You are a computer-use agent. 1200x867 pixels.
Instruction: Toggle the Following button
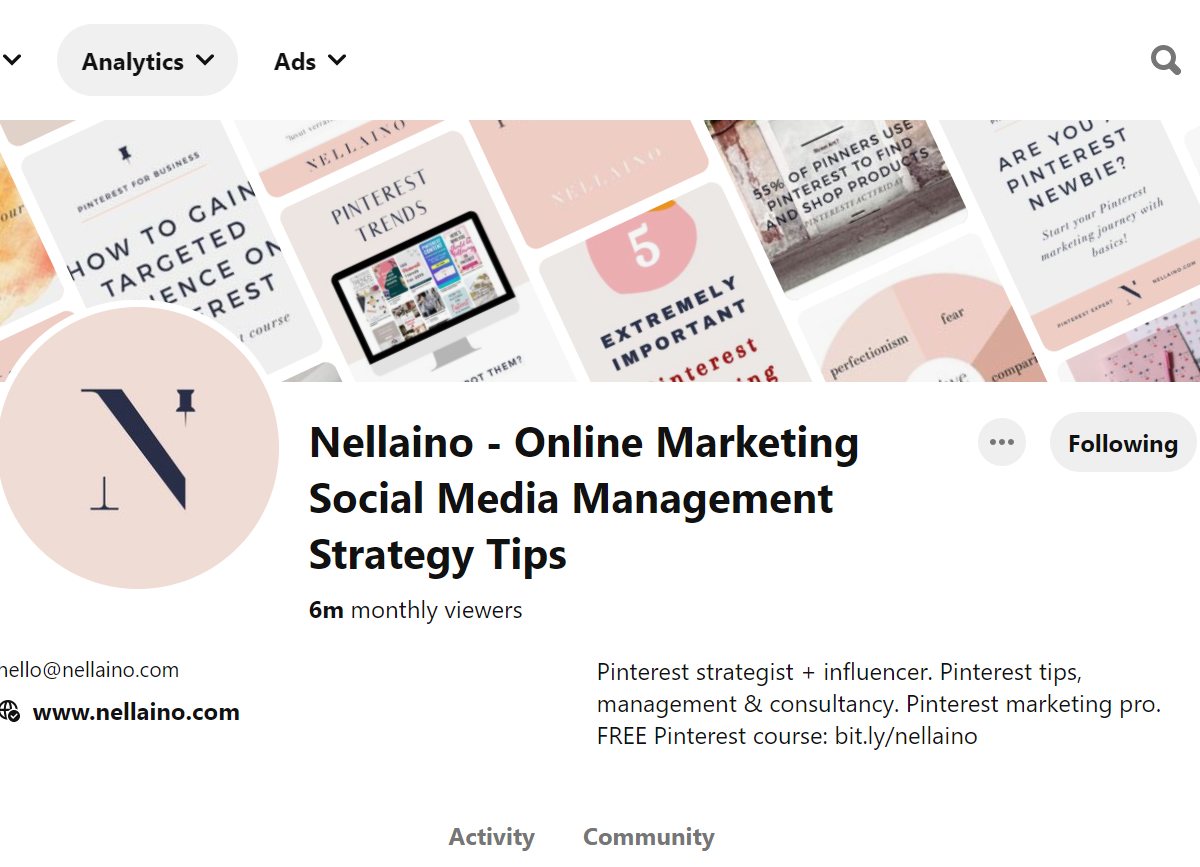[x=1124, y=443]
